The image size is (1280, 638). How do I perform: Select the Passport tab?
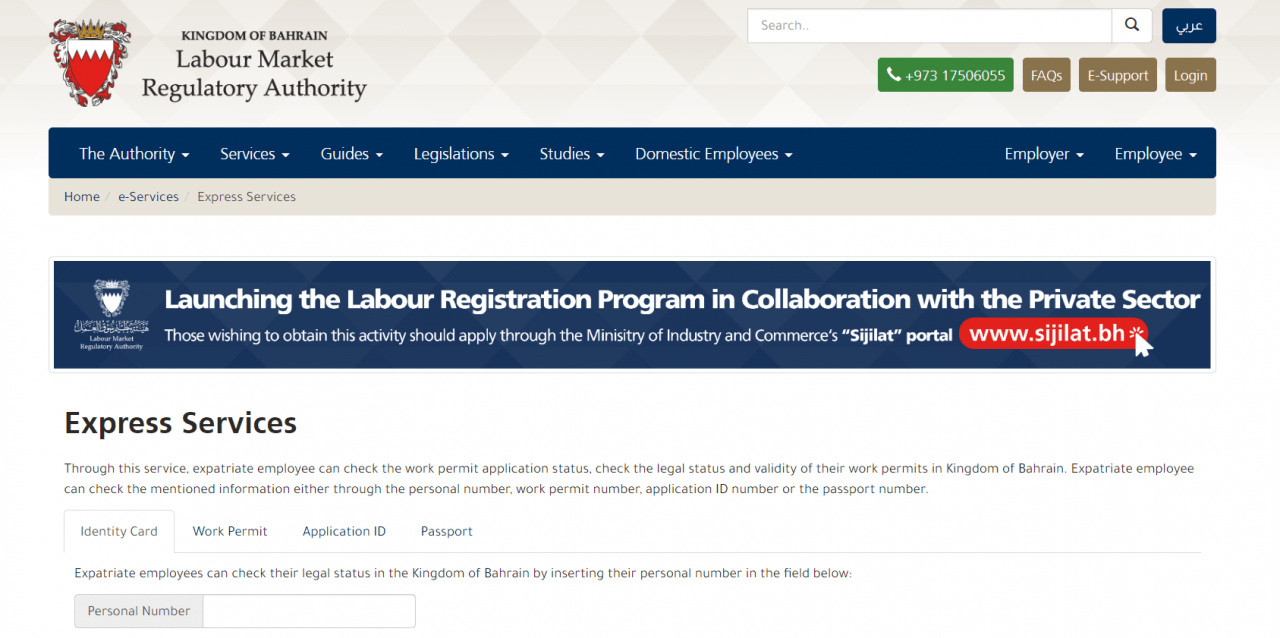coord(446,531)
